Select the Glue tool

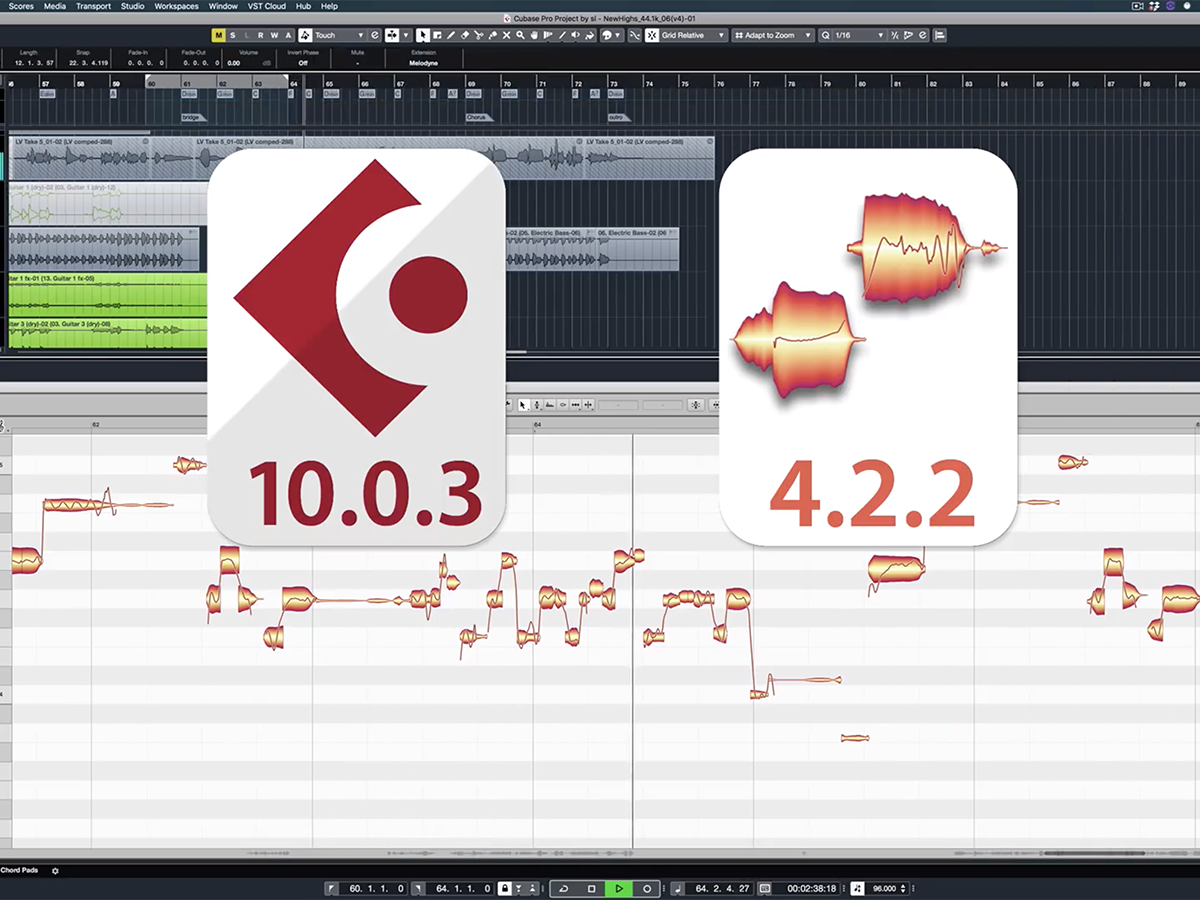click(x=493, y=35)
